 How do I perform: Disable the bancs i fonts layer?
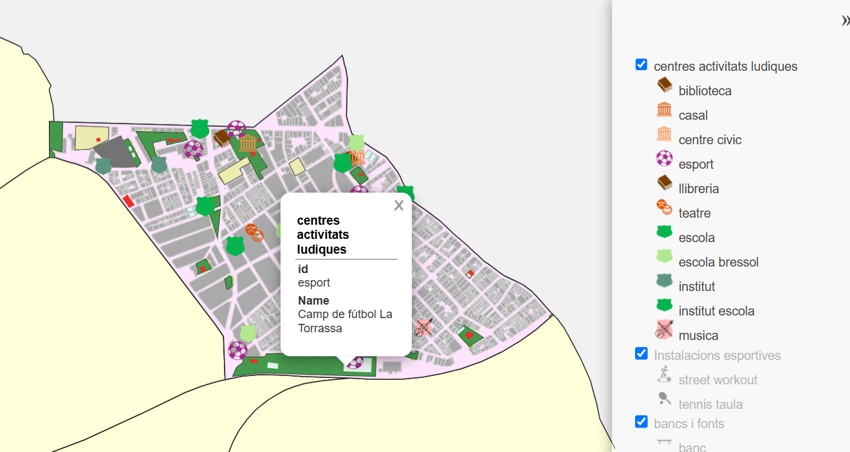click(641, 422)
